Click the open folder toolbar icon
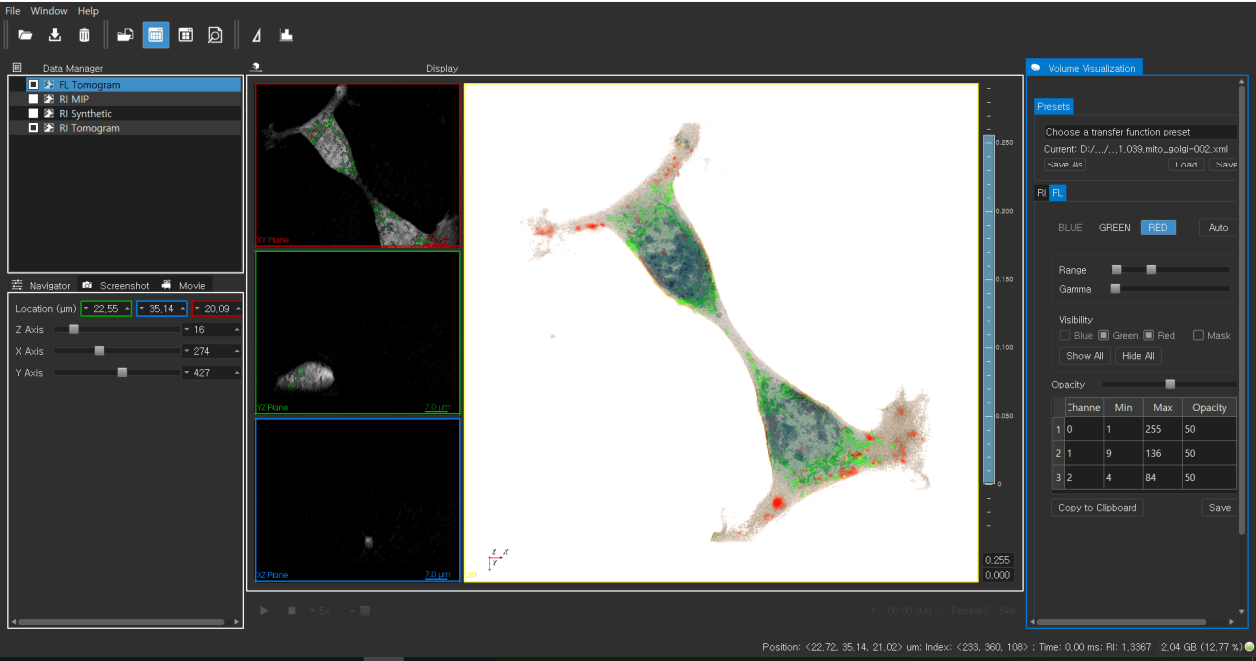This screenshot has height=661, width=1256. click(25, 35)
